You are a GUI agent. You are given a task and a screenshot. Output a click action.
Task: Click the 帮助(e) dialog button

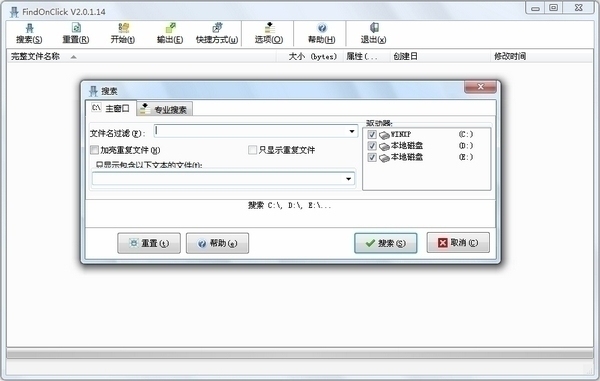tap(217, 243)
